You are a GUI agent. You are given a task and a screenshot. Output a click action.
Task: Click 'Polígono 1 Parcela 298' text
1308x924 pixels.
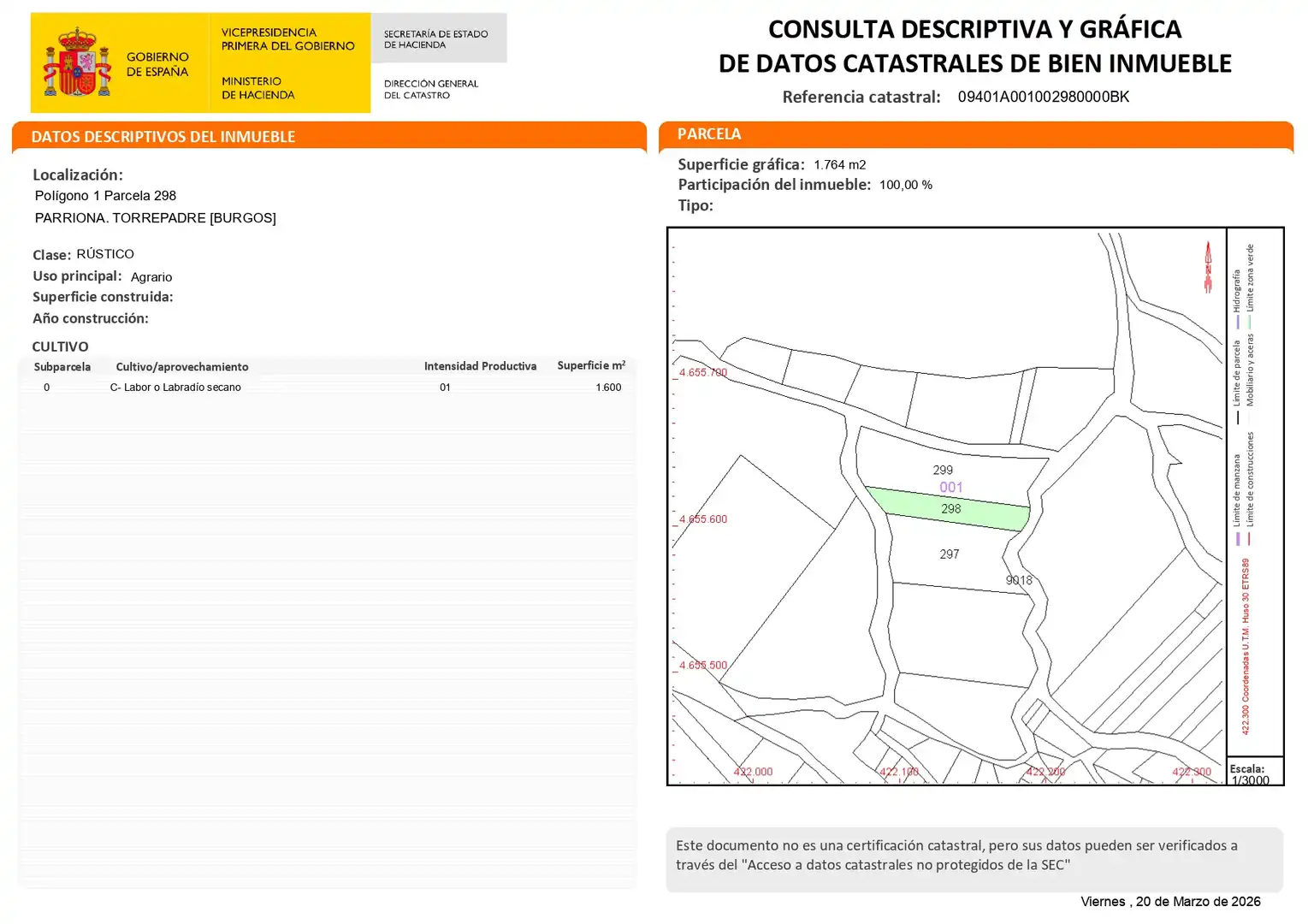[105, 196]
